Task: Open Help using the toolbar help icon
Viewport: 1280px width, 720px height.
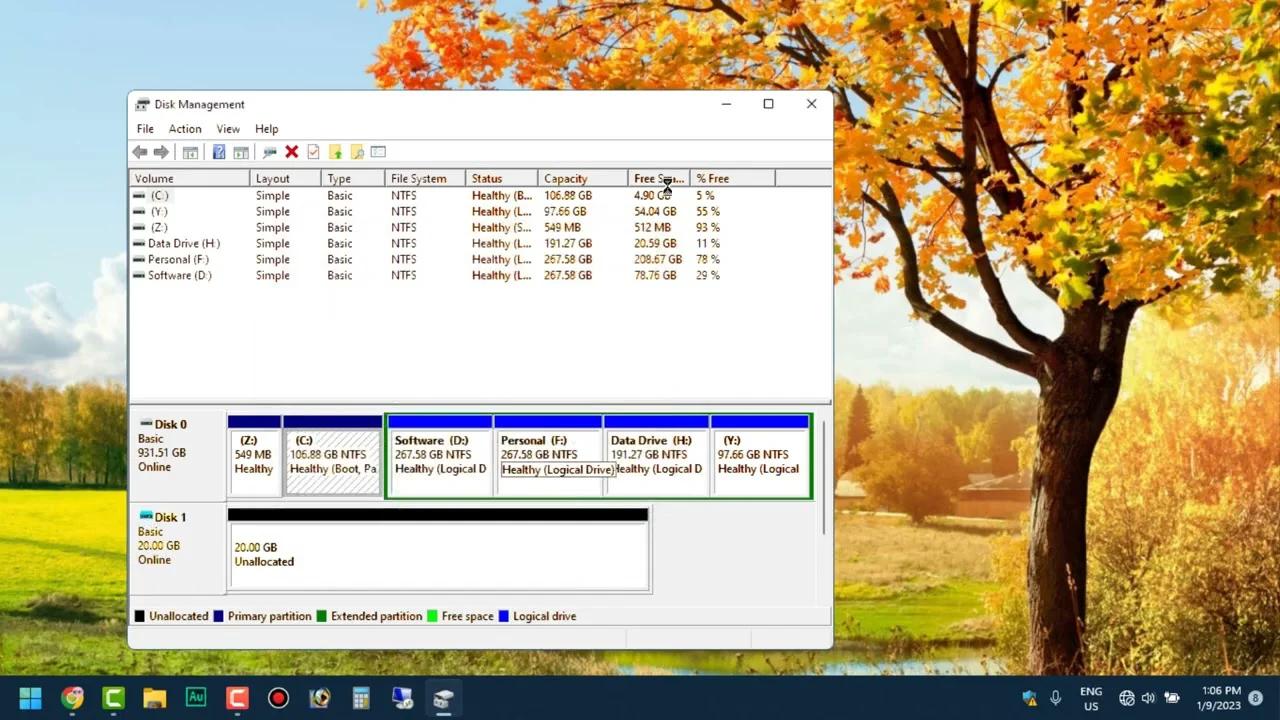Action: click(x=219, y=151)
